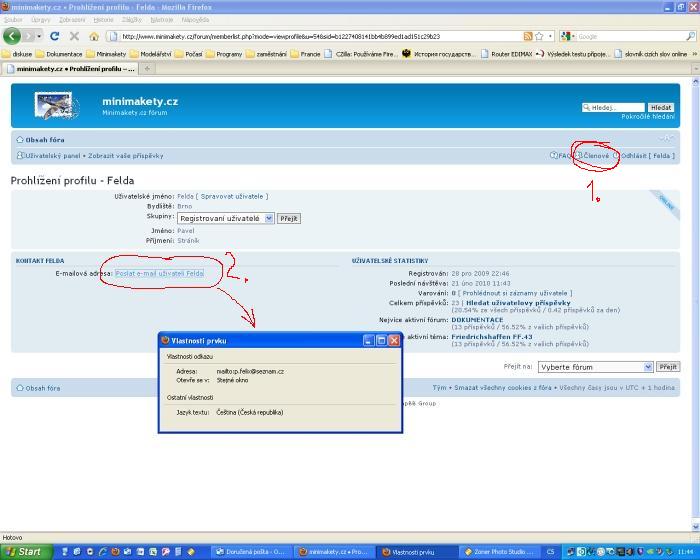Open the new tab plus button
This screenshot has width=700, height=560.
coord(148,69)
